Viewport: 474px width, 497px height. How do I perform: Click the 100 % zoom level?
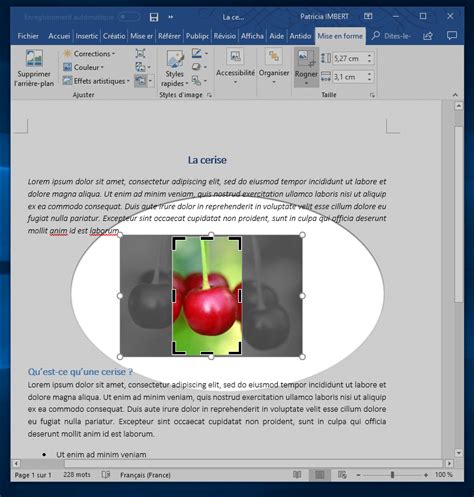point(444,475)
